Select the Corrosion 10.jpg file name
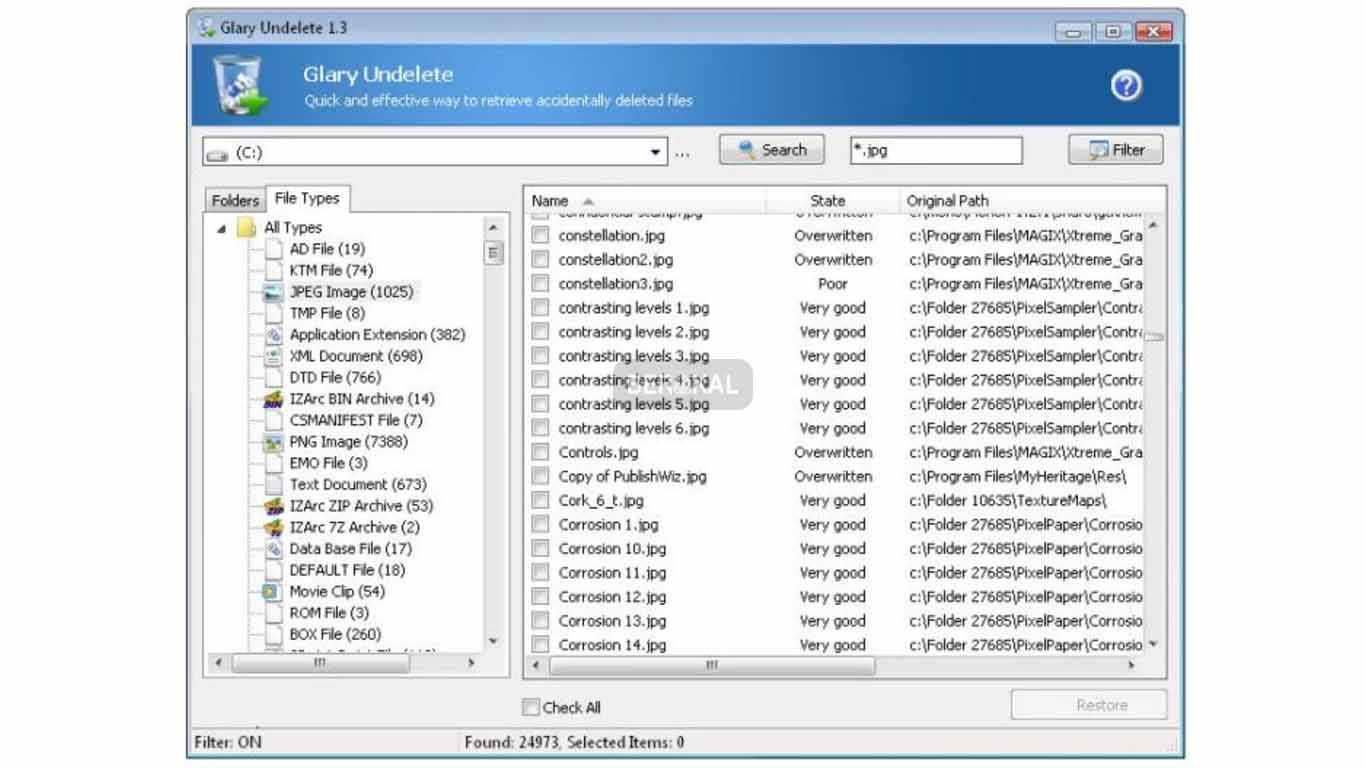 (x=612, y=548)
